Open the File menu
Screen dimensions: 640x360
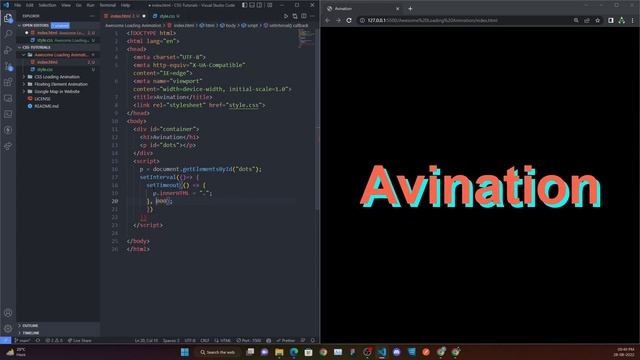tap(18, 5)
